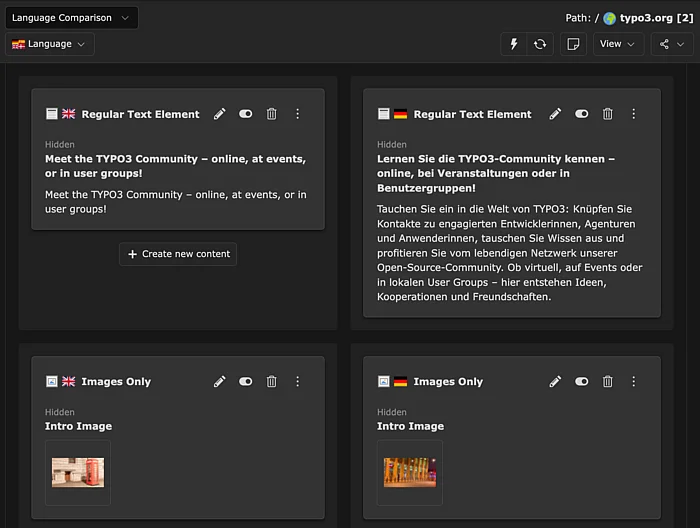Open the red phone booth image thumbnail
This screenshot has width=700, height=528.
click(x=78, y=473)
